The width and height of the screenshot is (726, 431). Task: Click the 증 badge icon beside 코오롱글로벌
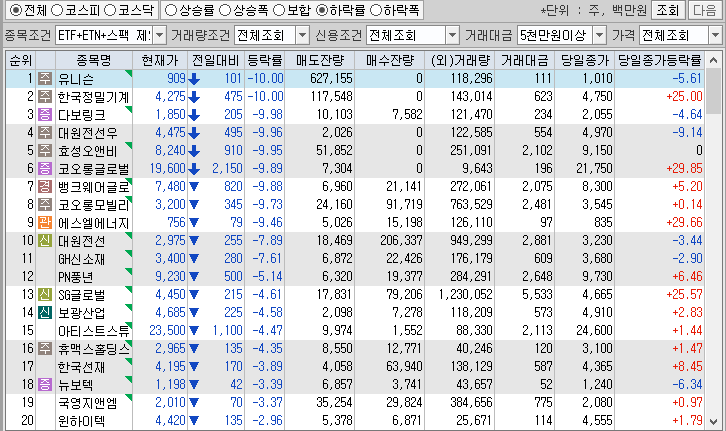pyautogui.click(x=45, y=169)
